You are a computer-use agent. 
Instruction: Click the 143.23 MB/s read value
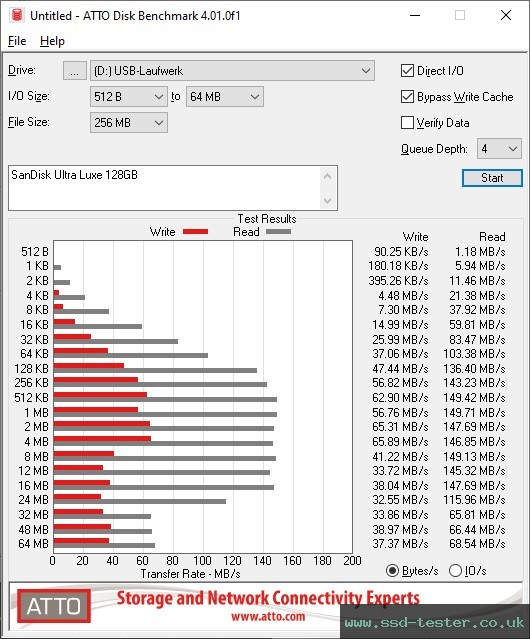tap(474, 383)
